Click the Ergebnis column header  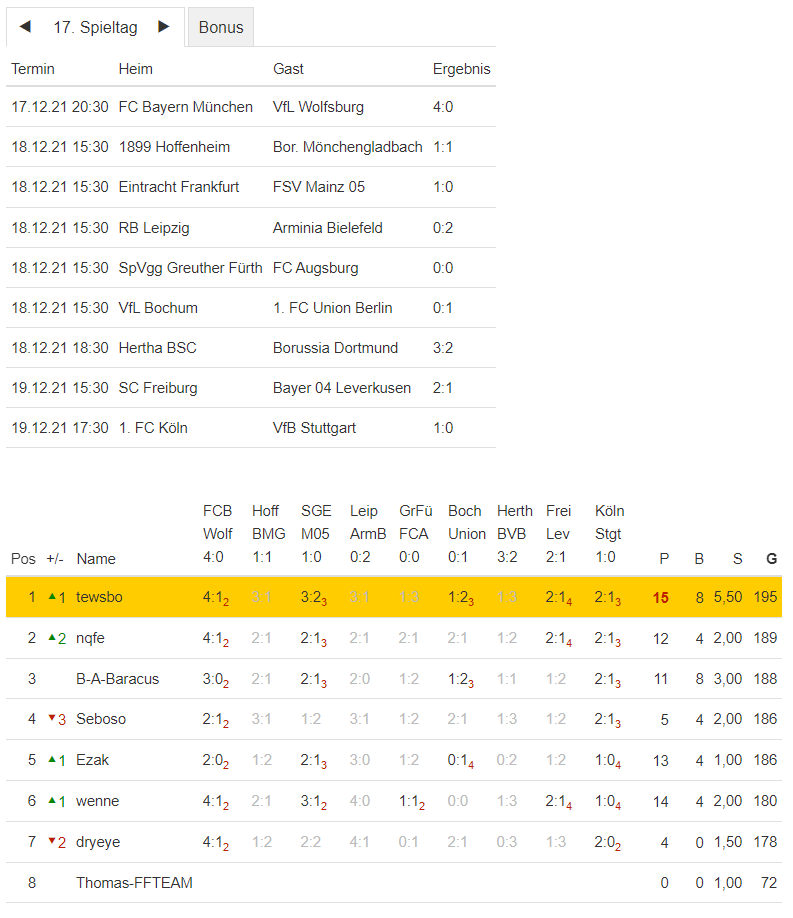(461, 69)
